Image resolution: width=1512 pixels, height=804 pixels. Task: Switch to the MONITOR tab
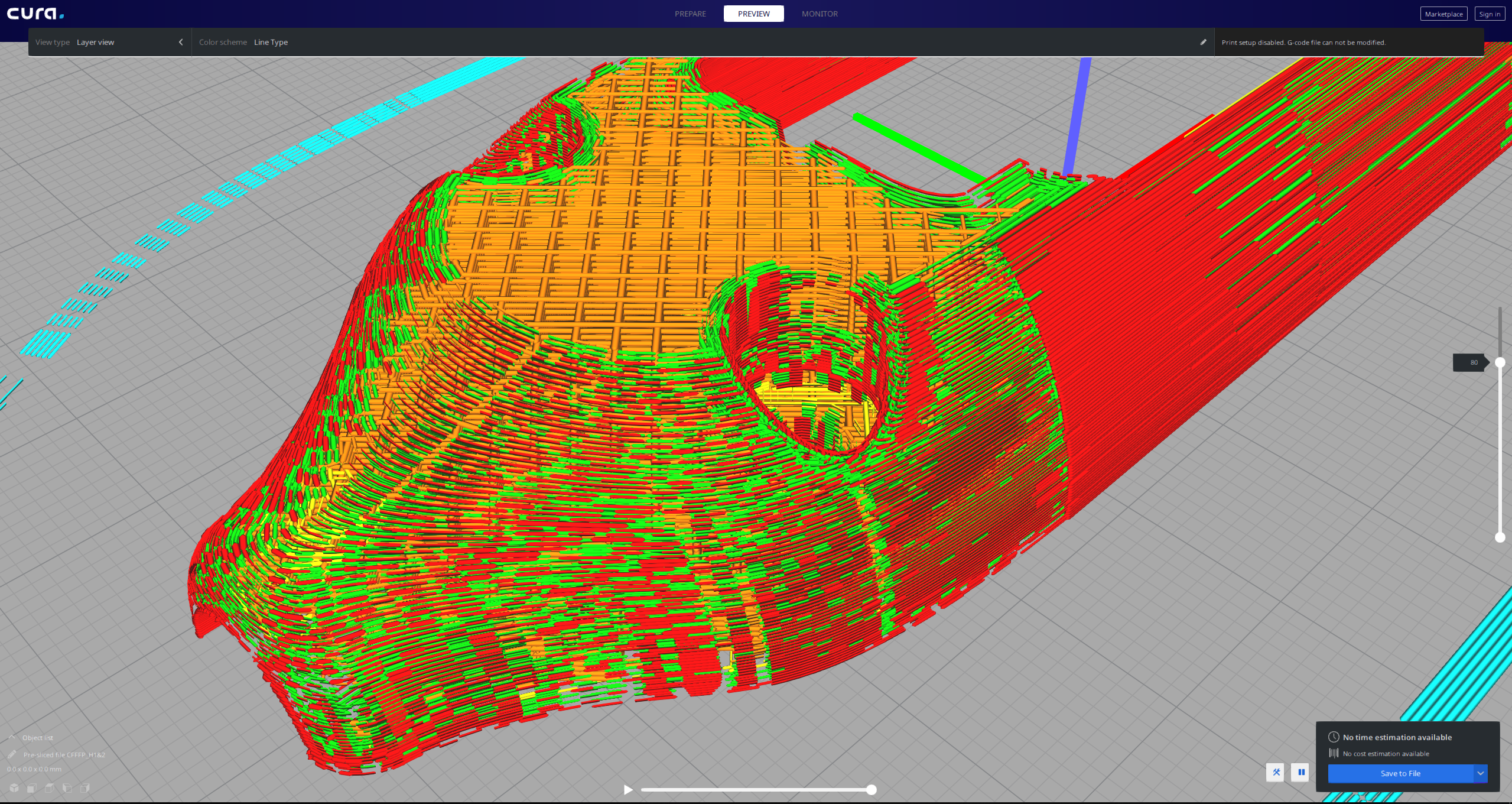click(820, 14)
